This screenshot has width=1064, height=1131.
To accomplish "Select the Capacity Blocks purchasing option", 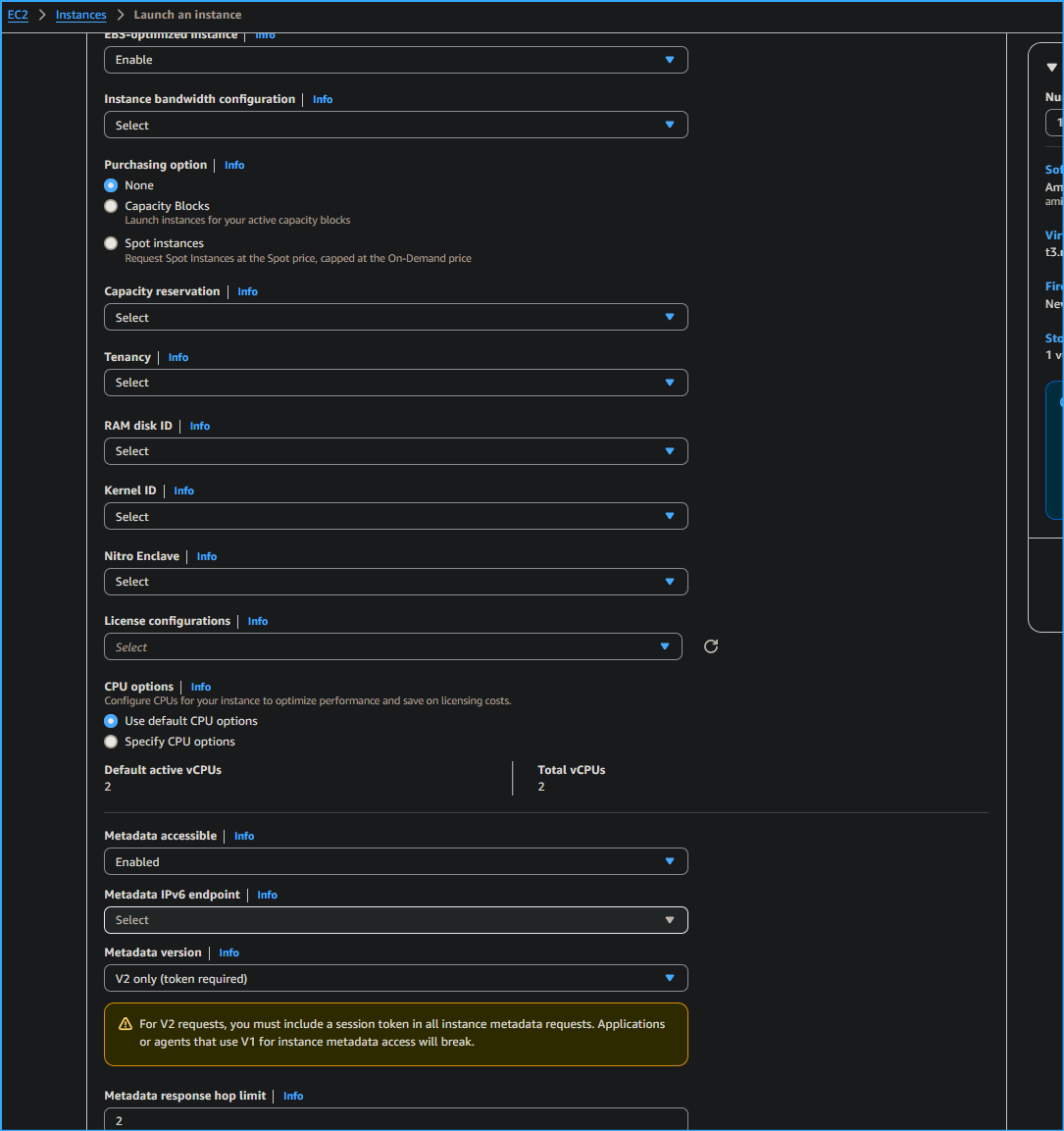I will (x=110, y=205).
